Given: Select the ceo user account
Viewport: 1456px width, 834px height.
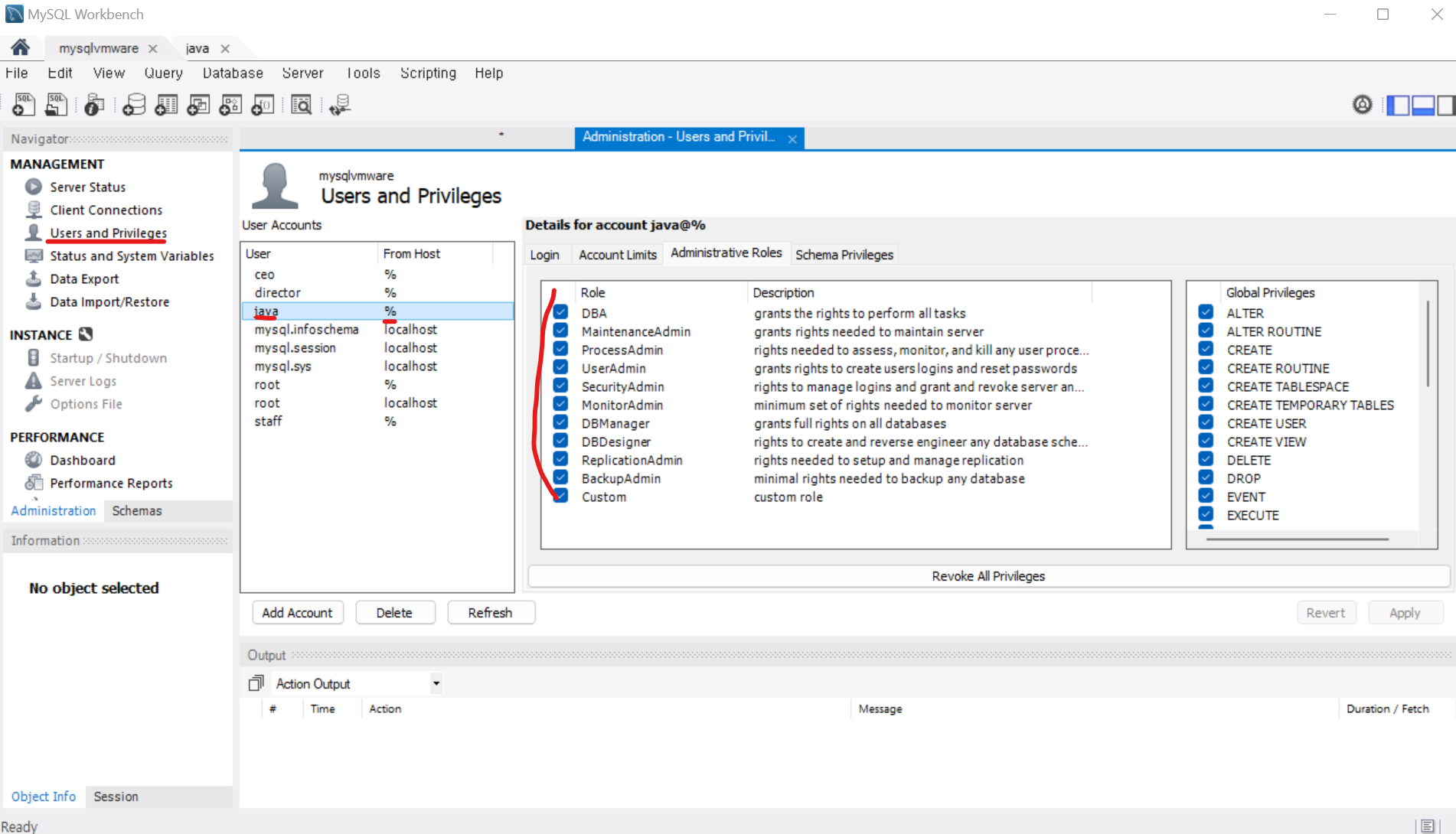Looking at the screenshot, I should click(x=377, y=275).
